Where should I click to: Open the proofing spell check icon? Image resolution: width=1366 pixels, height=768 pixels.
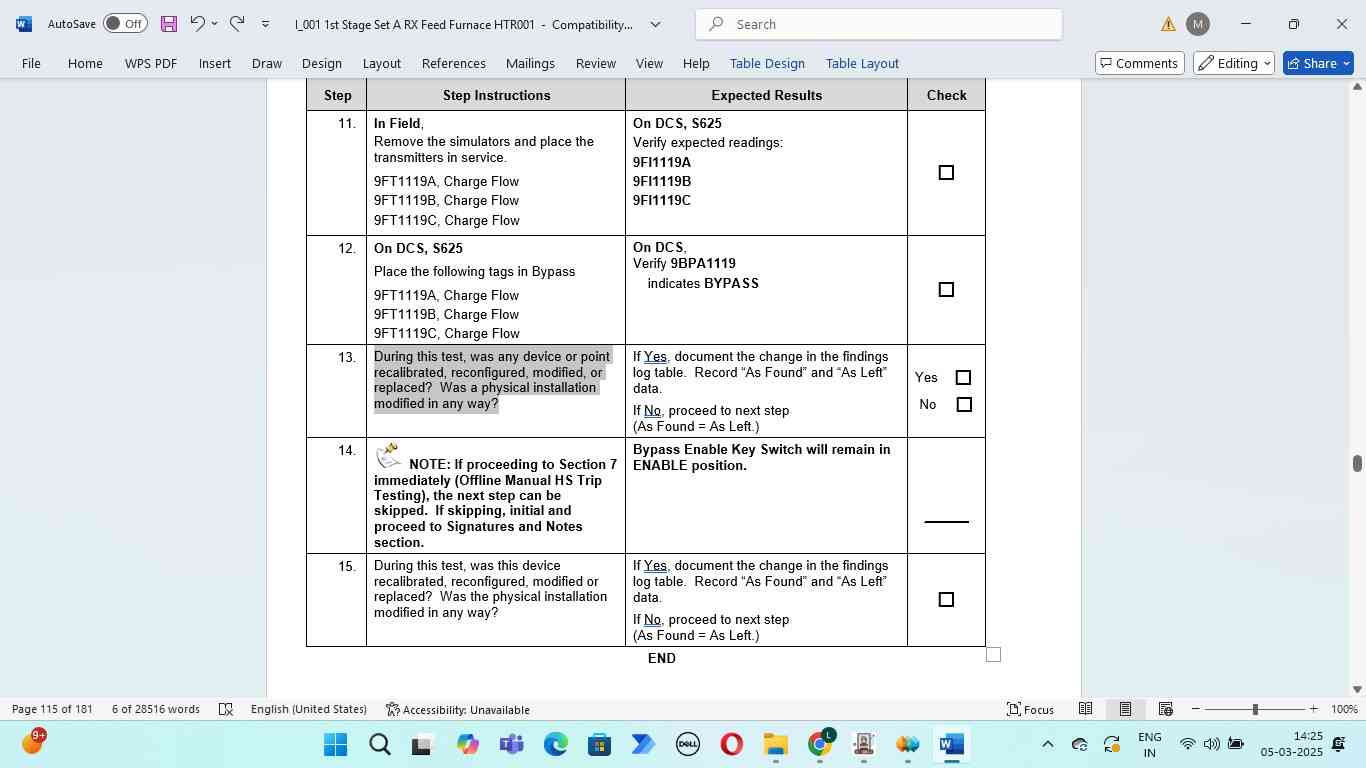coord(226,709)
